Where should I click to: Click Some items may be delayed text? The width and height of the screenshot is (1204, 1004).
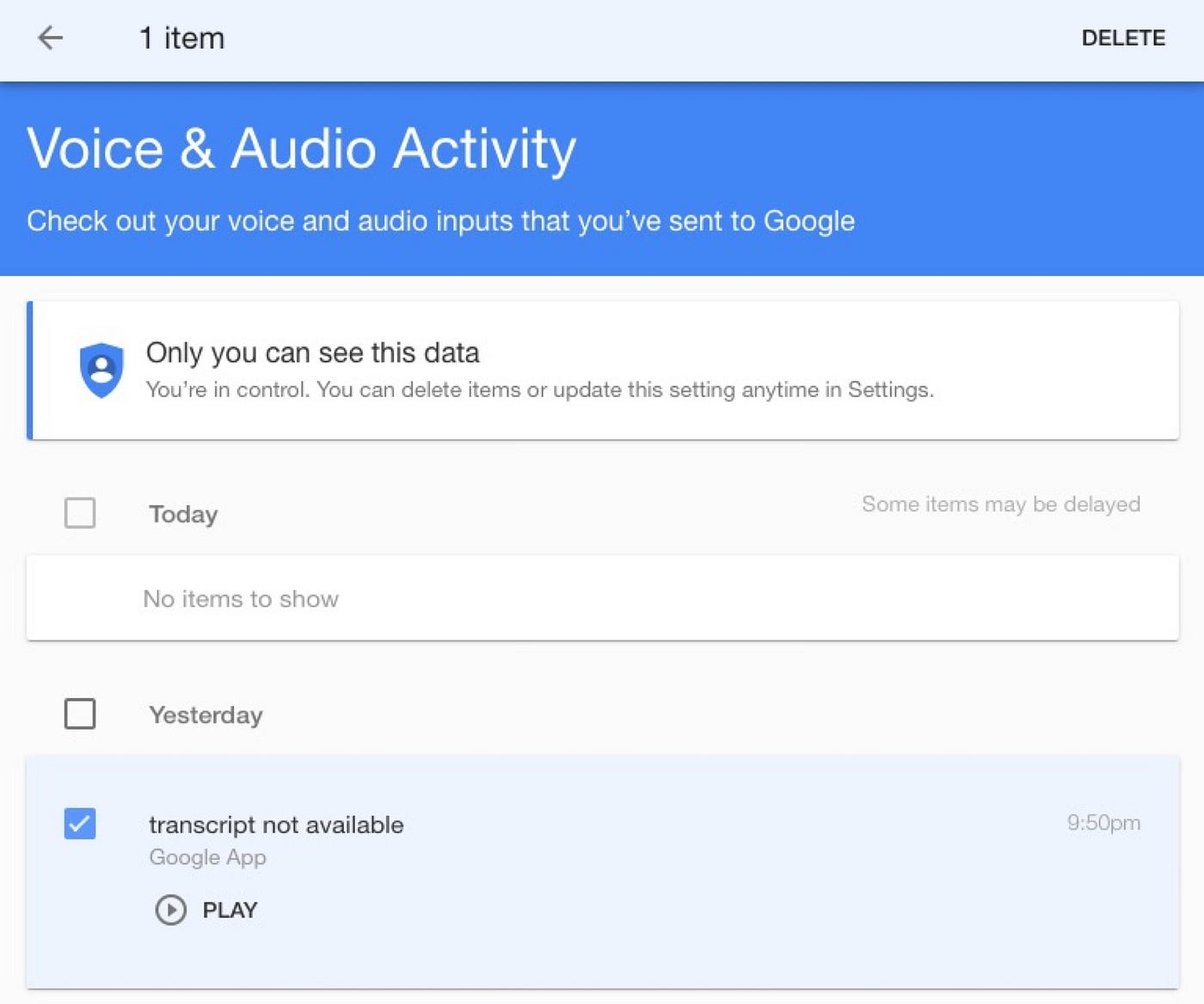1000,505
